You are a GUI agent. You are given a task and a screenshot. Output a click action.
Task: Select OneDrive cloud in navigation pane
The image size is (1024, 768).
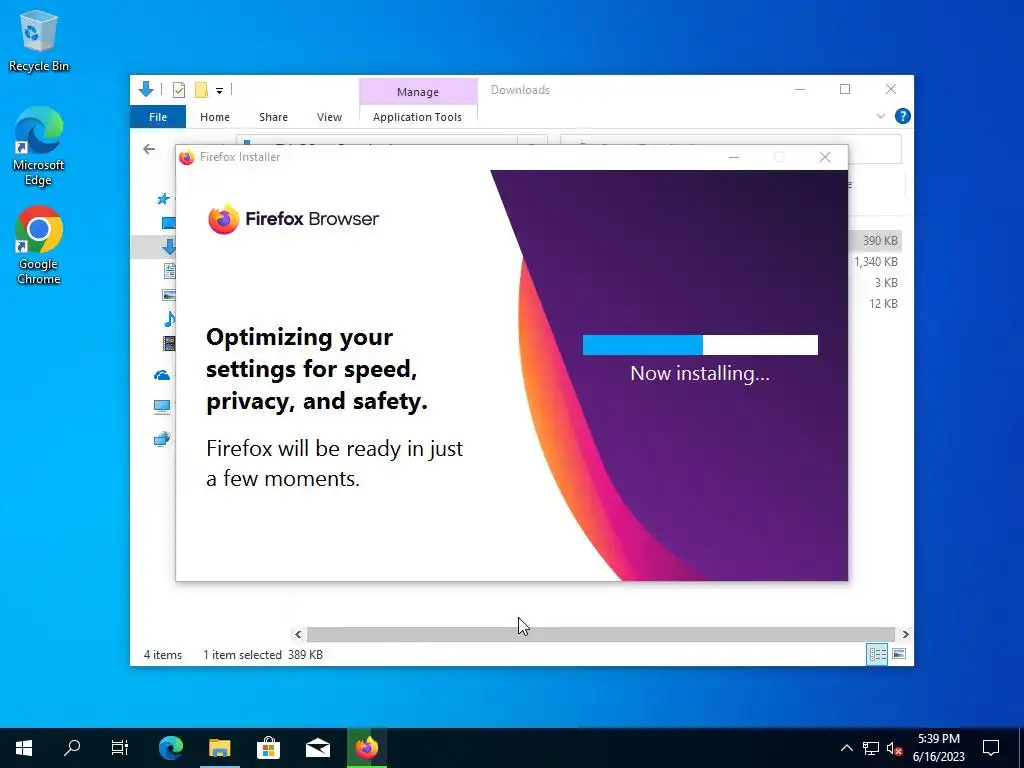click(x=162, y=375)
